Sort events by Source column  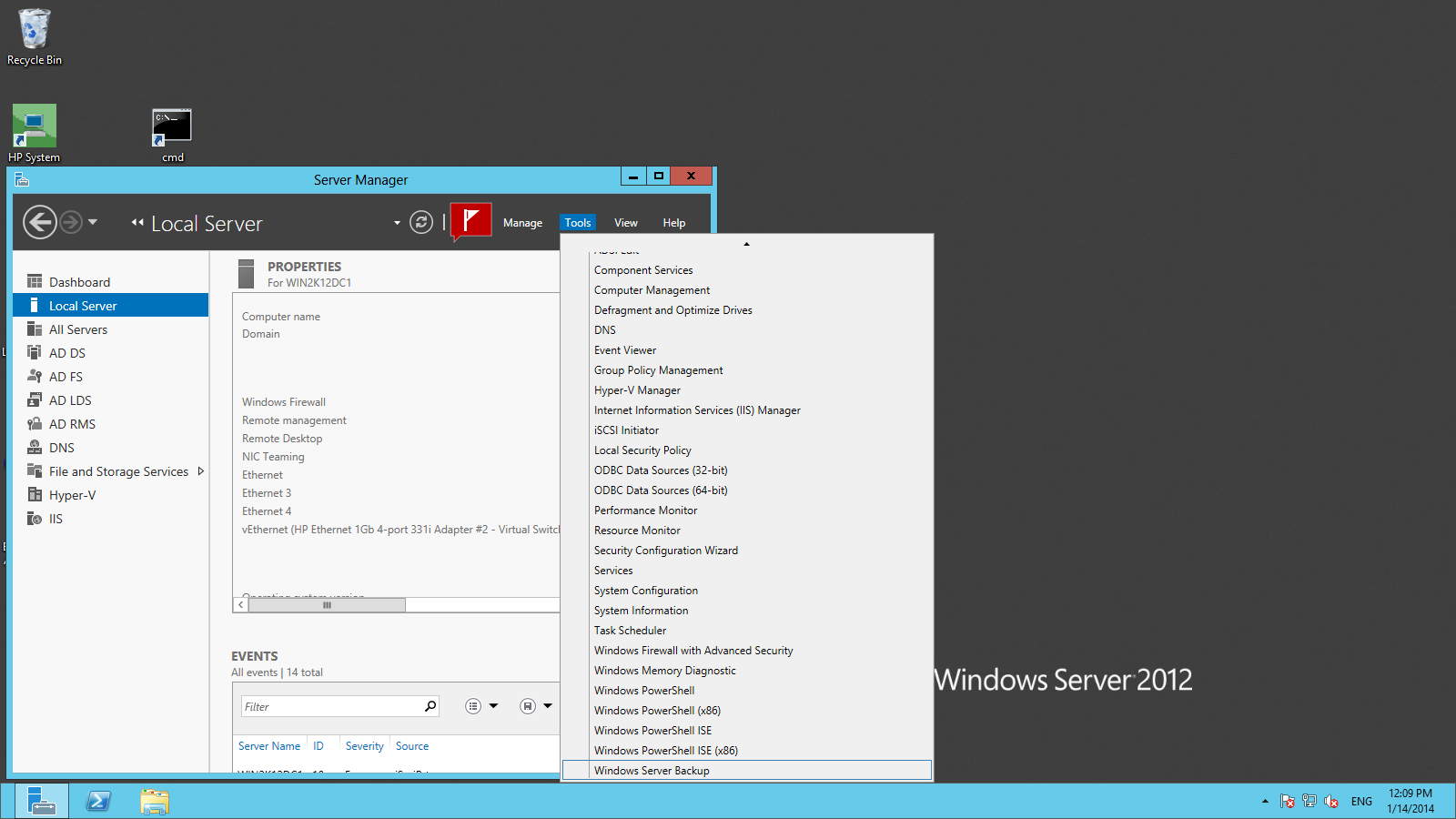pyautogui.click(x=412, y=746)
